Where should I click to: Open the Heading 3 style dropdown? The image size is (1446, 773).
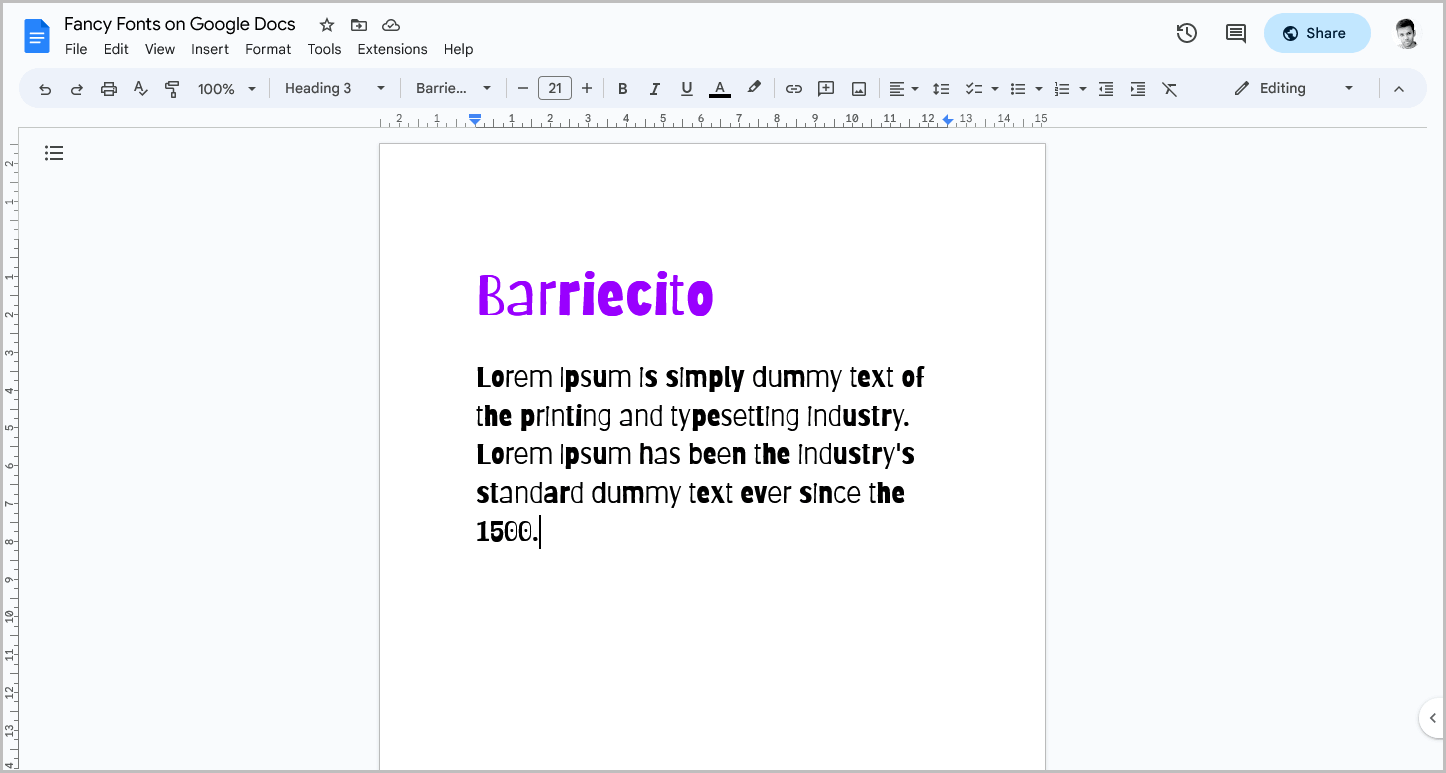[x=335, y=88]
